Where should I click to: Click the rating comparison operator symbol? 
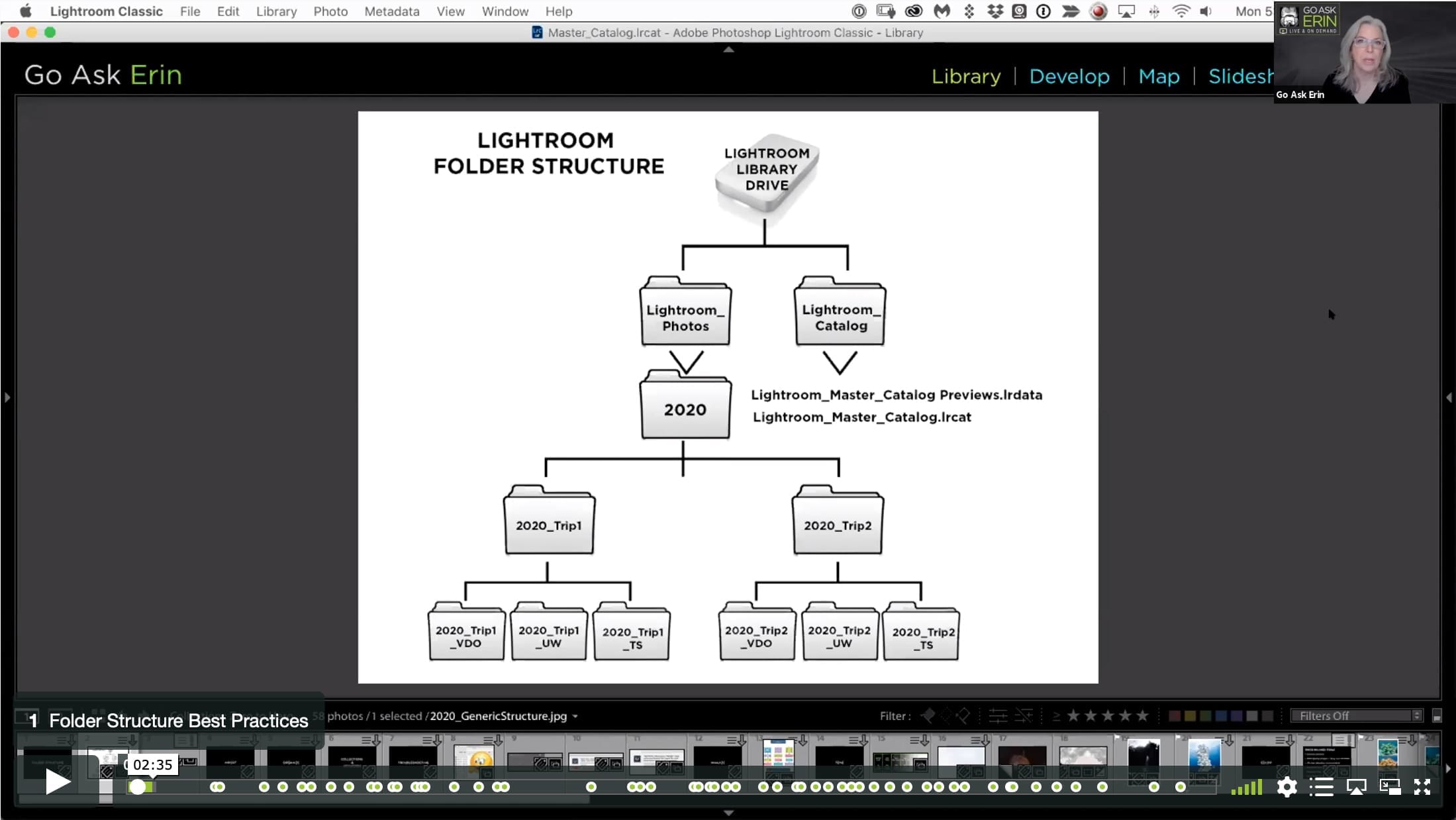[1056, 716]
